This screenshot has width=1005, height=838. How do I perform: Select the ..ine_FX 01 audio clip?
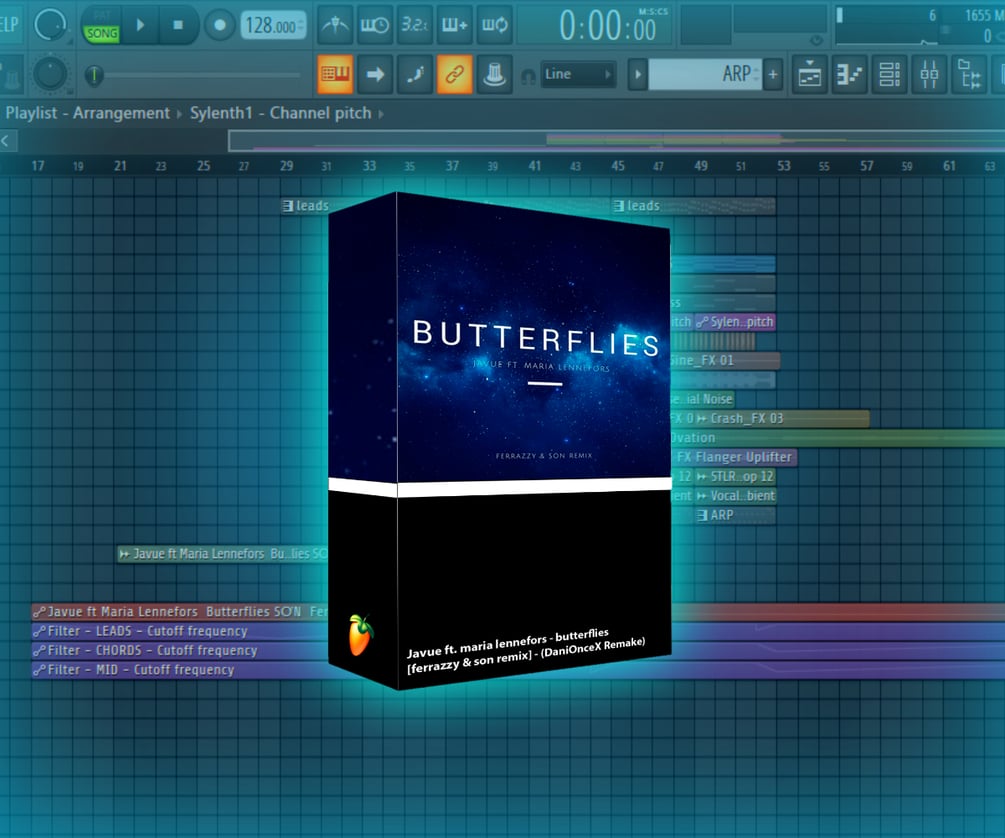[725, 361]
